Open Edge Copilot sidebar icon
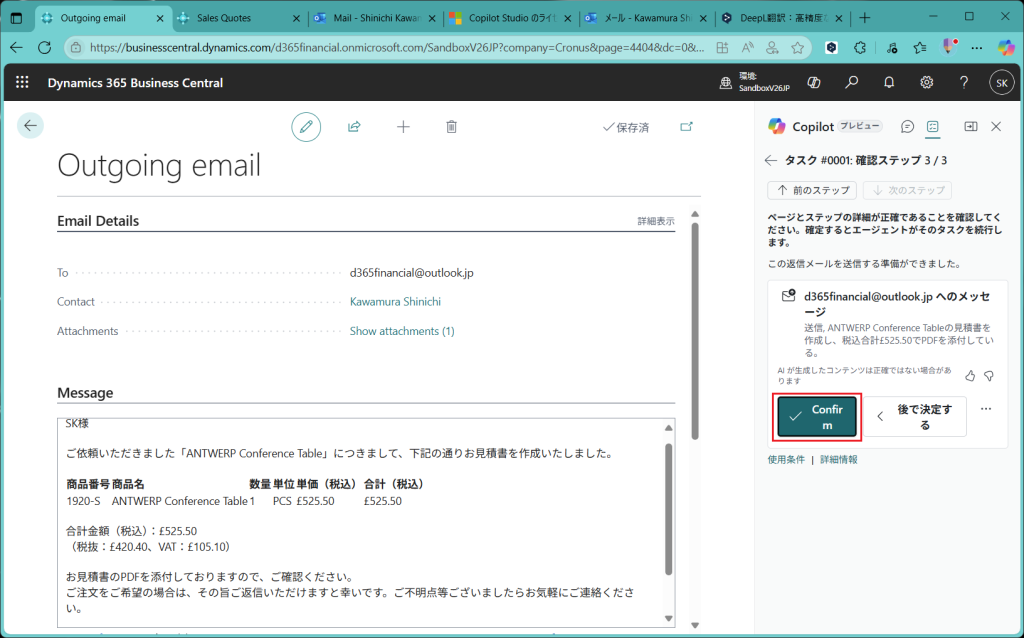1024x638 pixels. point(1006,48)
